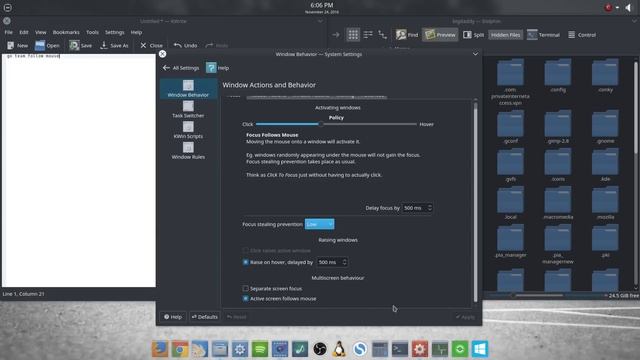Click the 6:06 PM clock in top panel
The height and width of the screenshot is (360, 640).
(x=322, y=5)
